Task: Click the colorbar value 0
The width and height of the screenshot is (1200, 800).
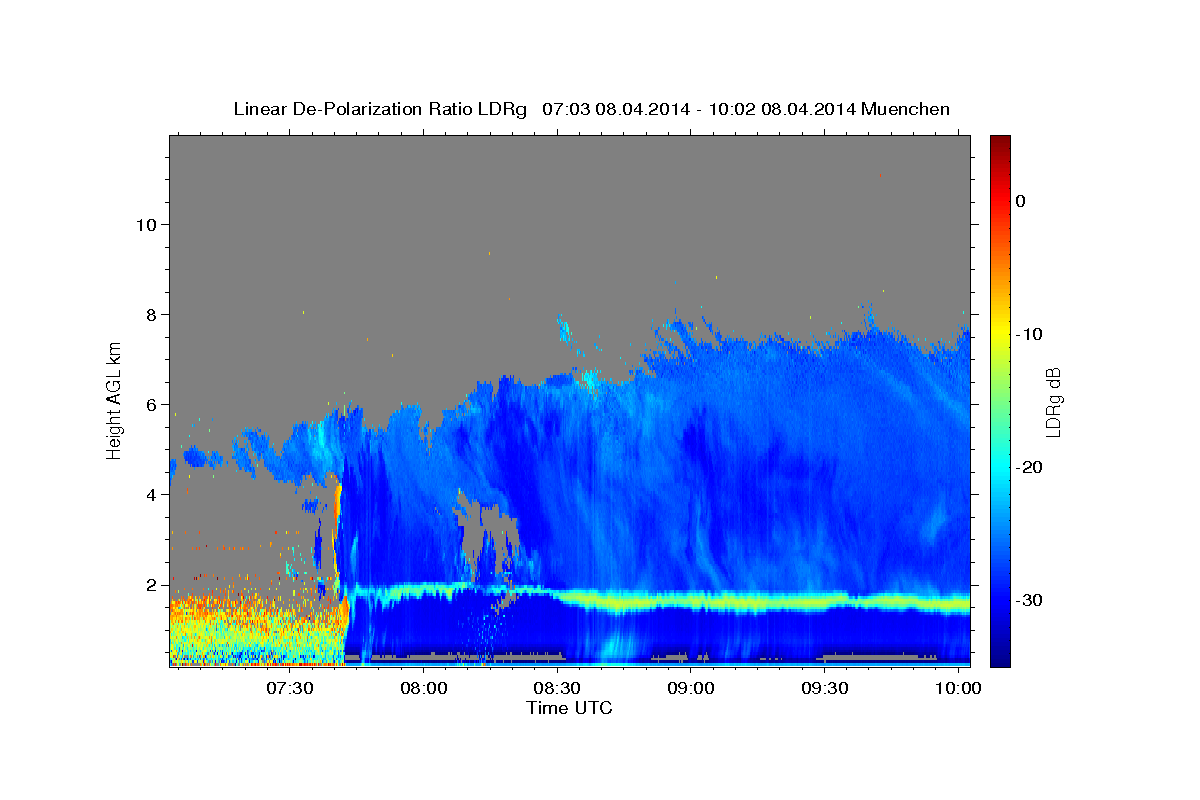Action: coord(1020,201)
